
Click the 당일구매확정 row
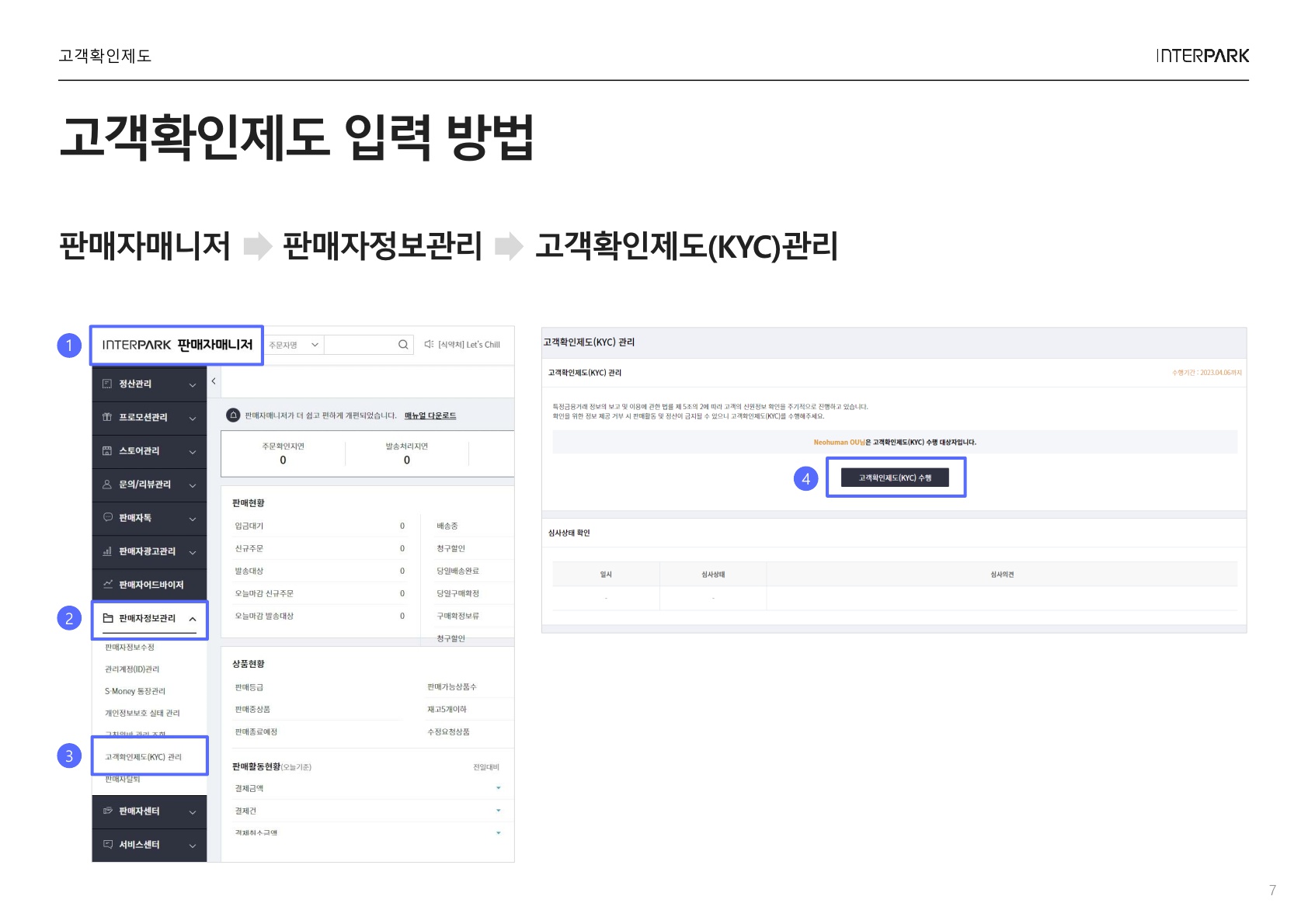tap(474, 593)
